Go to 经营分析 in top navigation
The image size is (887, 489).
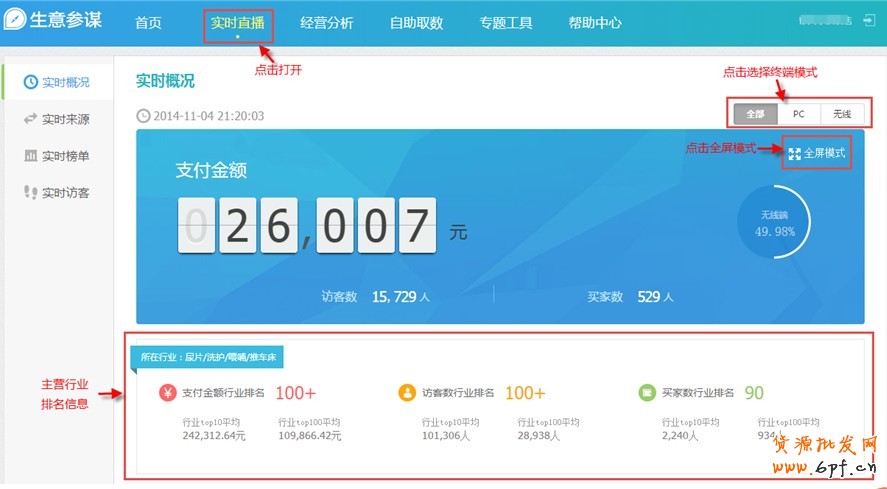(x=326, y=22)
